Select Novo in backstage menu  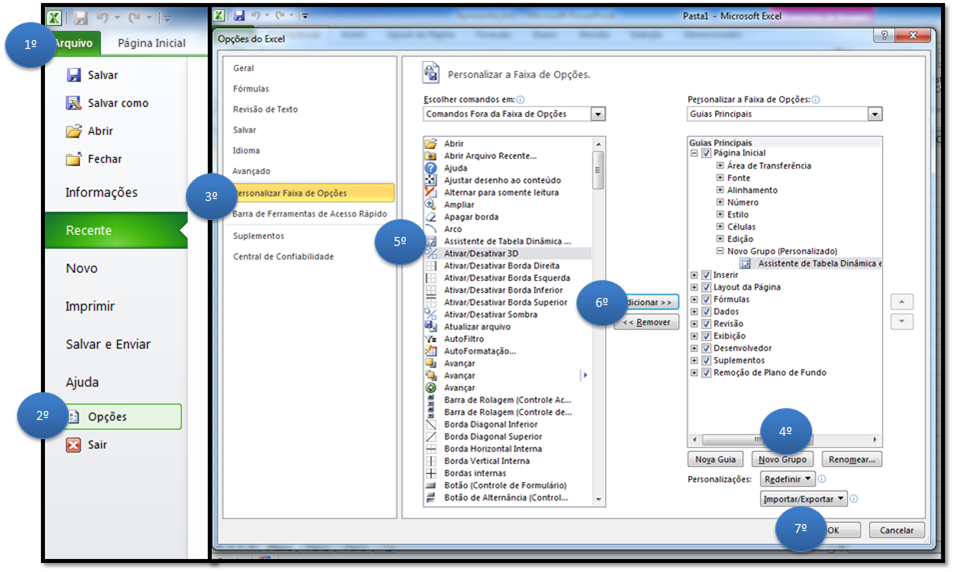[x=82, y=268]
